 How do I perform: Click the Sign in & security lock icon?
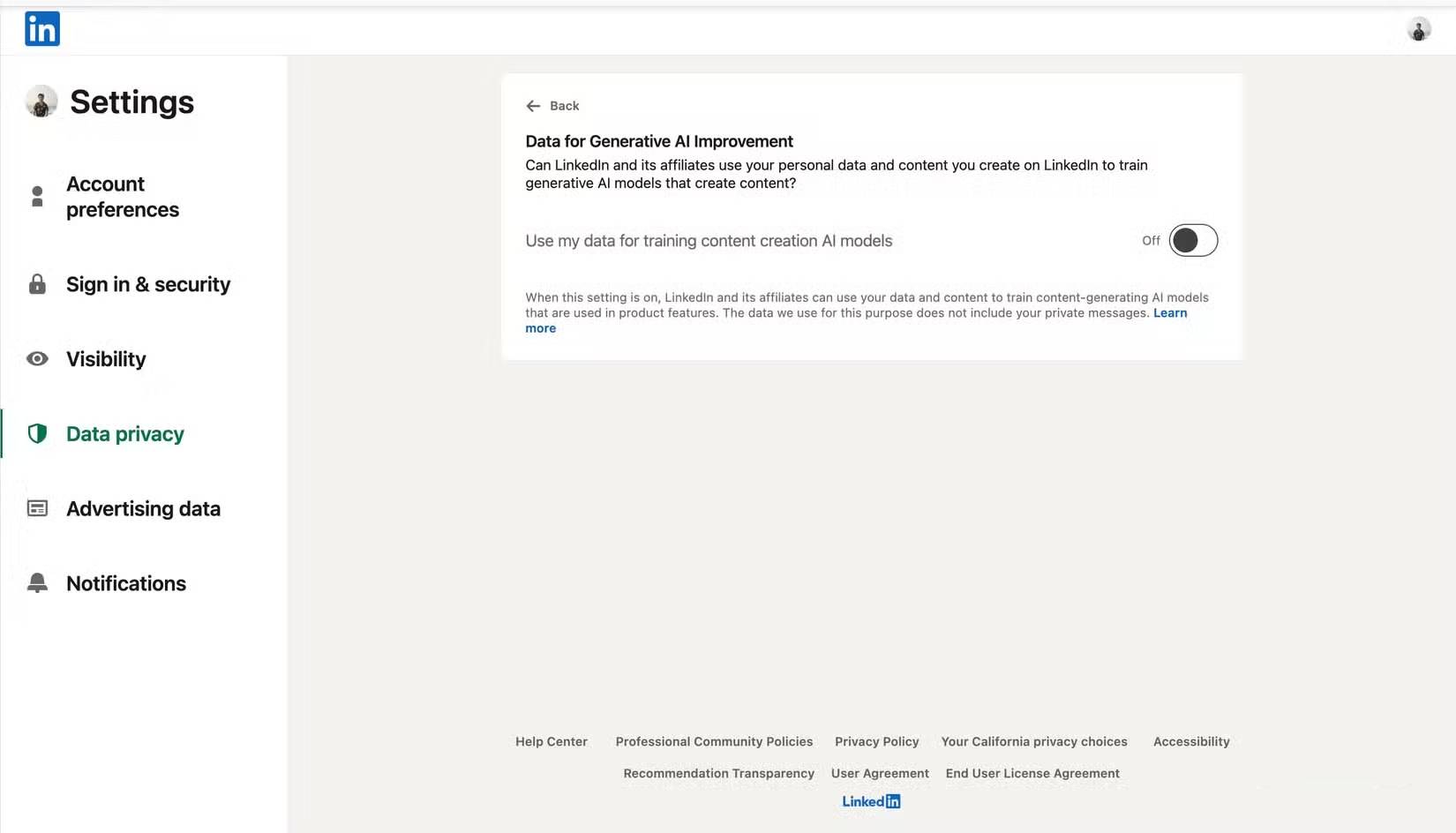click(x=37, y=284)
